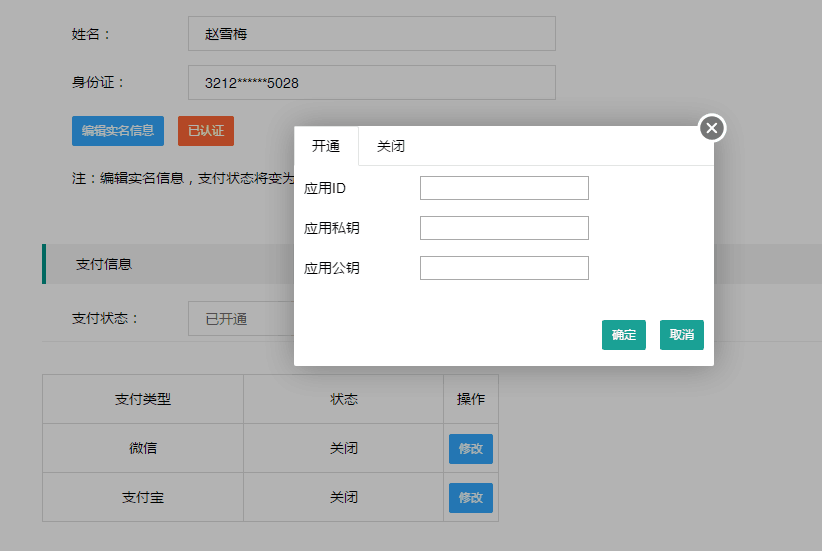The height and width of the screenshot is (551, 822).
Task: Switch to the 关闭 tab
Action: point(391,146)
